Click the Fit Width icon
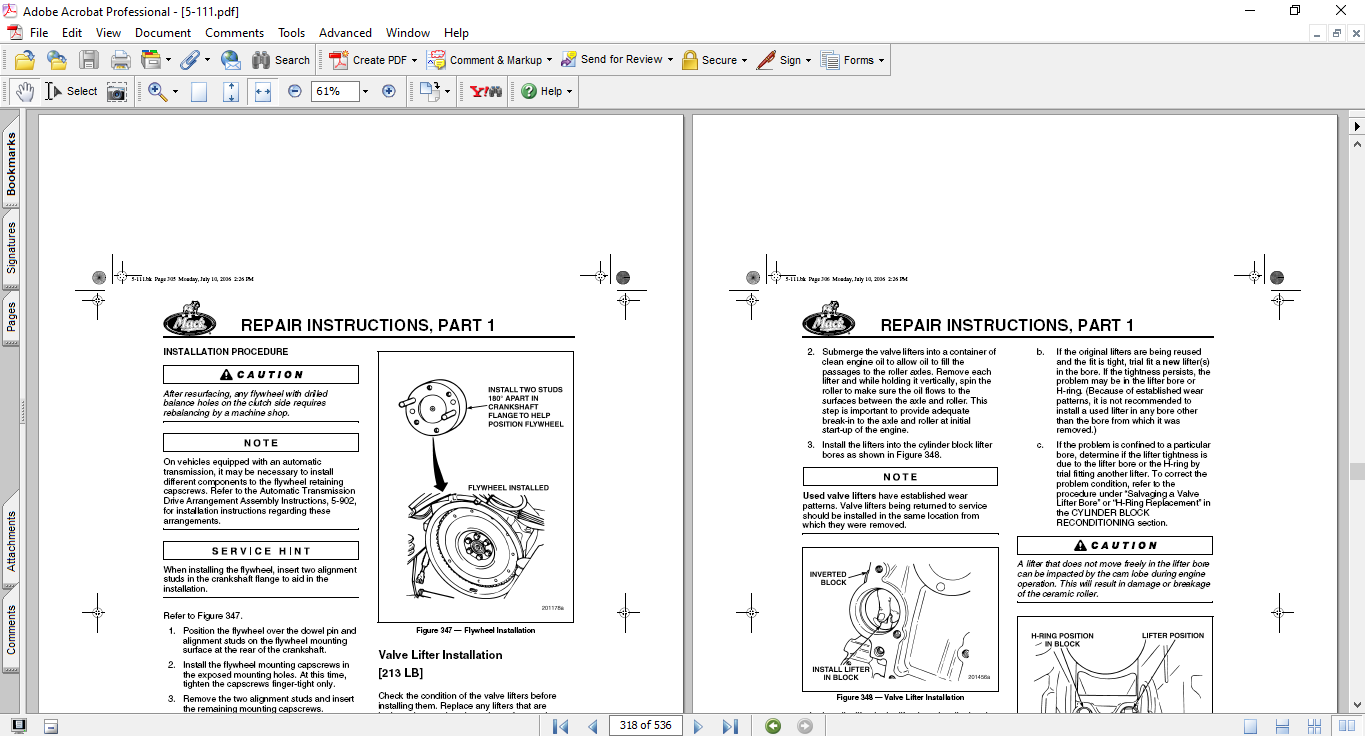 click(263, 91)
